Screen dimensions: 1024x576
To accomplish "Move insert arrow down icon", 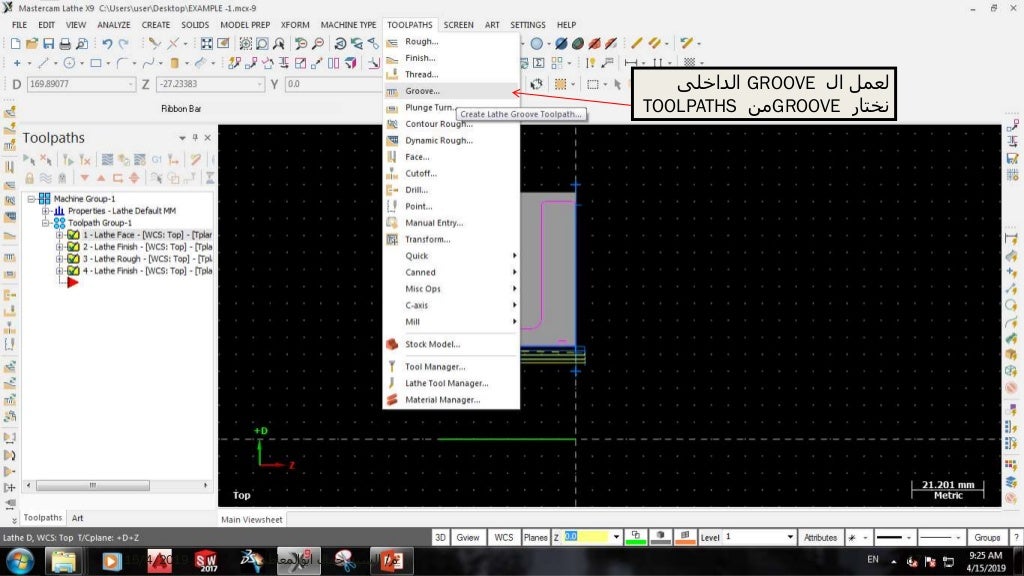I will 84,178.
